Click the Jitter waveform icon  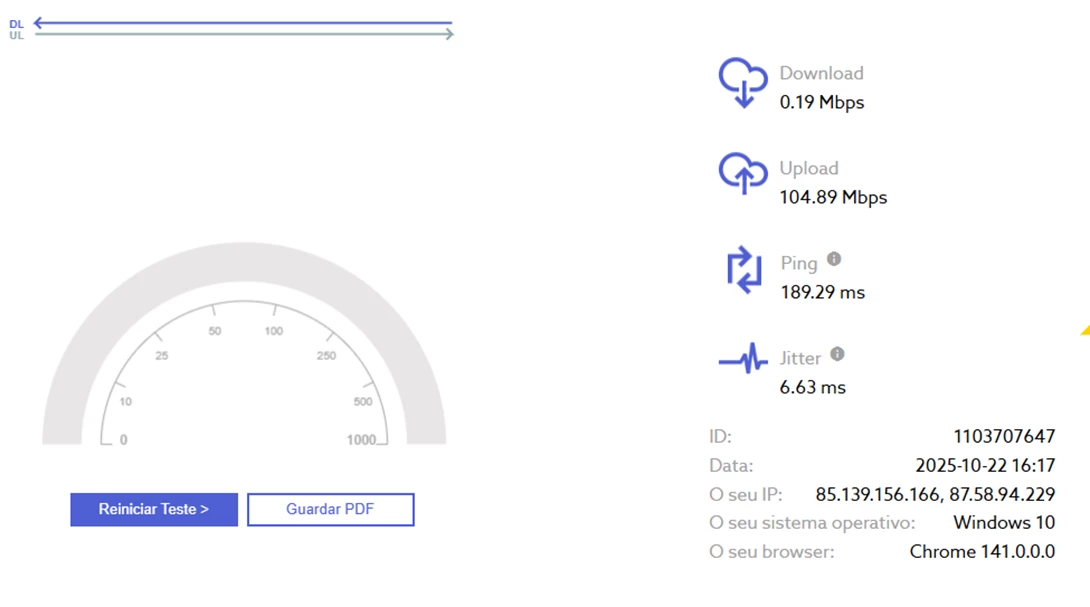coord(743,358)
